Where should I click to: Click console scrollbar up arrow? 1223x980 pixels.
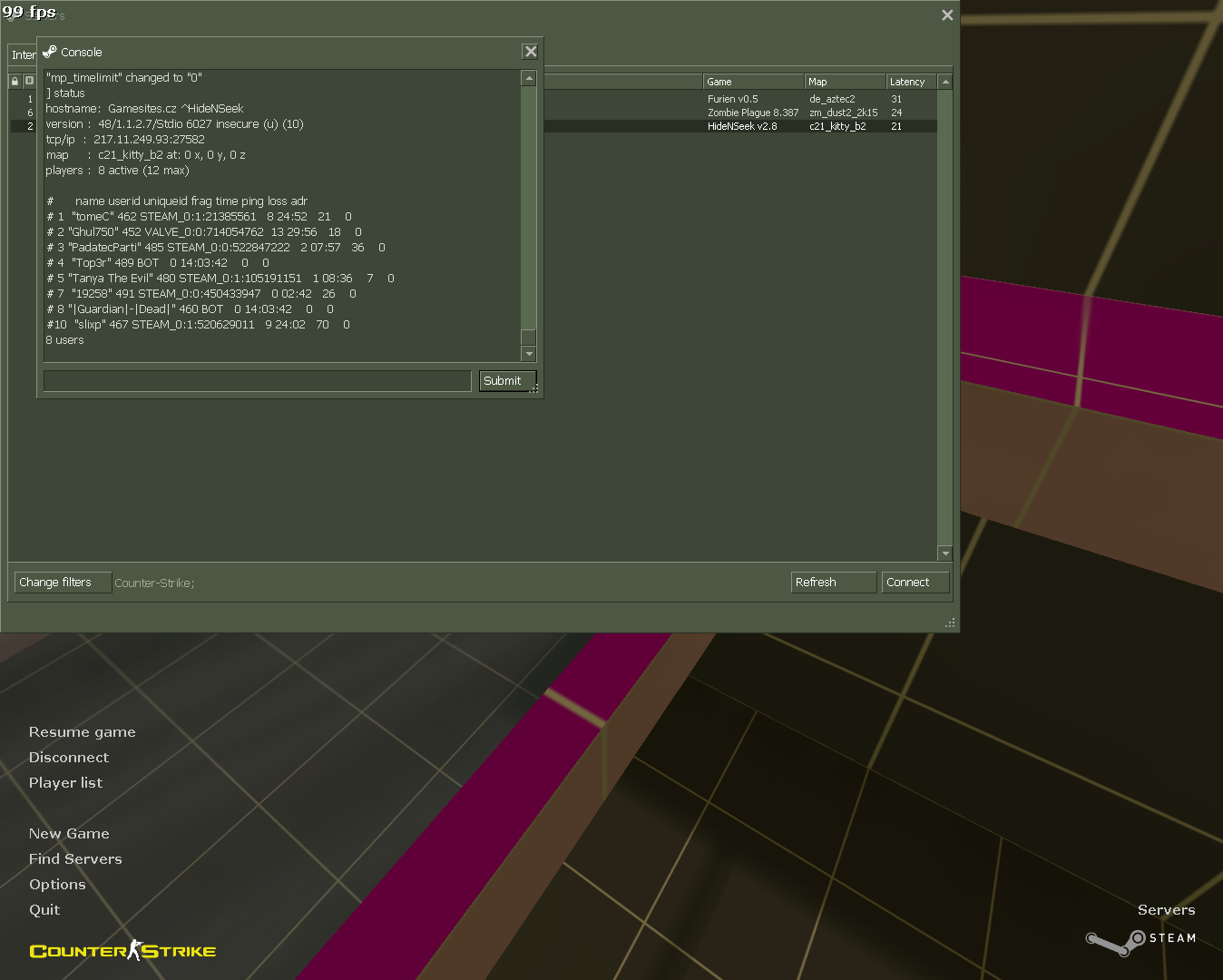(x=529, y=79)
